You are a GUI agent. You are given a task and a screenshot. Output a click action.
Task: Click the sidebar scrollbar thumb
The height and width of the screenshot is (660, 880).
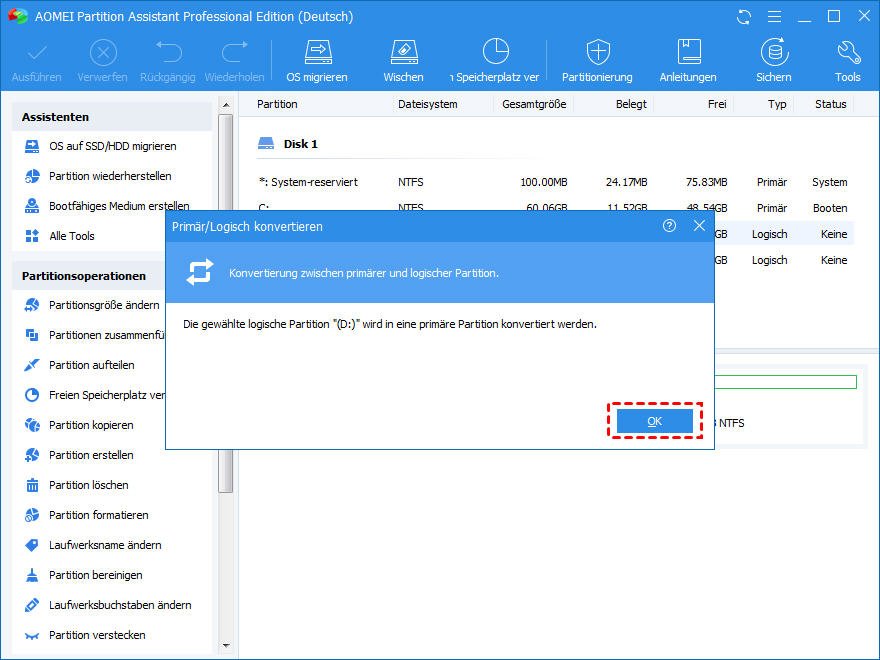click(226, 303)
